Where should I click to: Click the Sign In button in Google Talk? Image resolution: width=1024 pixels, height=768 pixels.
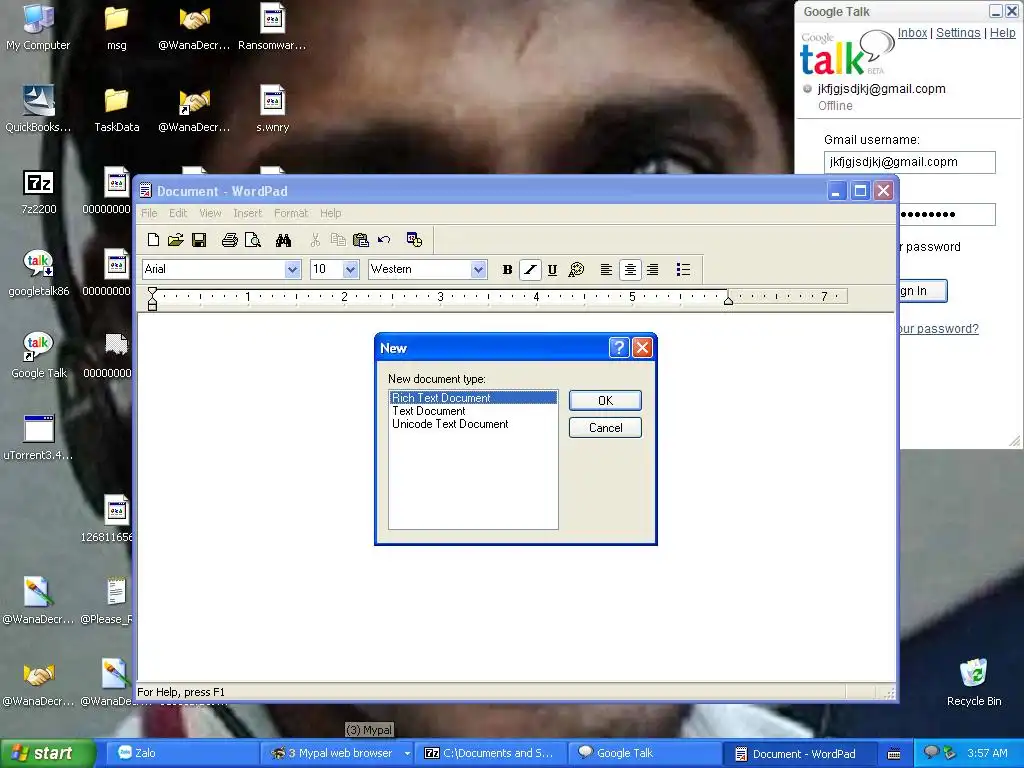[x=923, y=291]
